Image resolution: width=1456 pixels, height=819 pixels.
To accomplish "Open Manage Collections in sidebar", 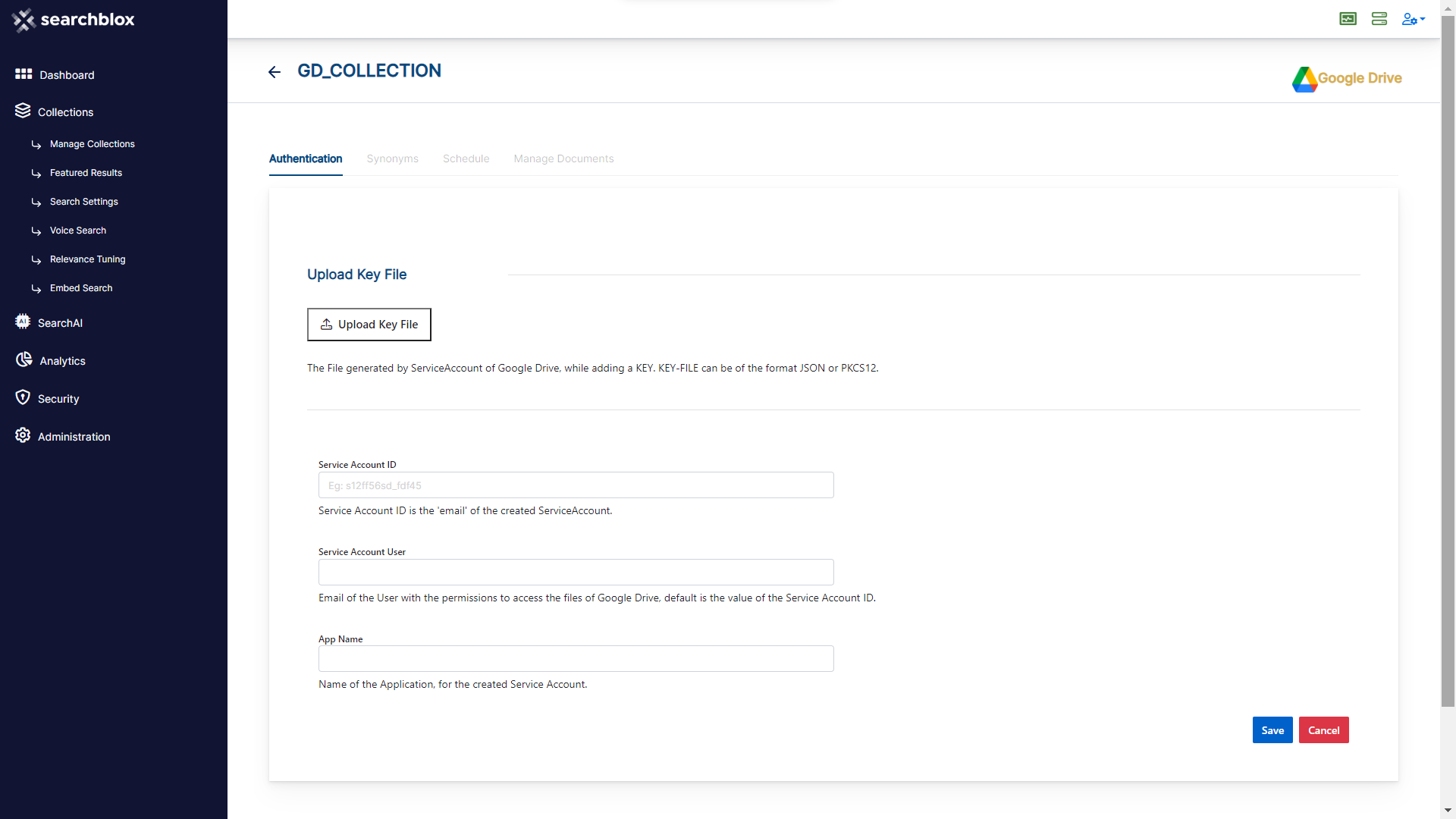I will [92, 144].
